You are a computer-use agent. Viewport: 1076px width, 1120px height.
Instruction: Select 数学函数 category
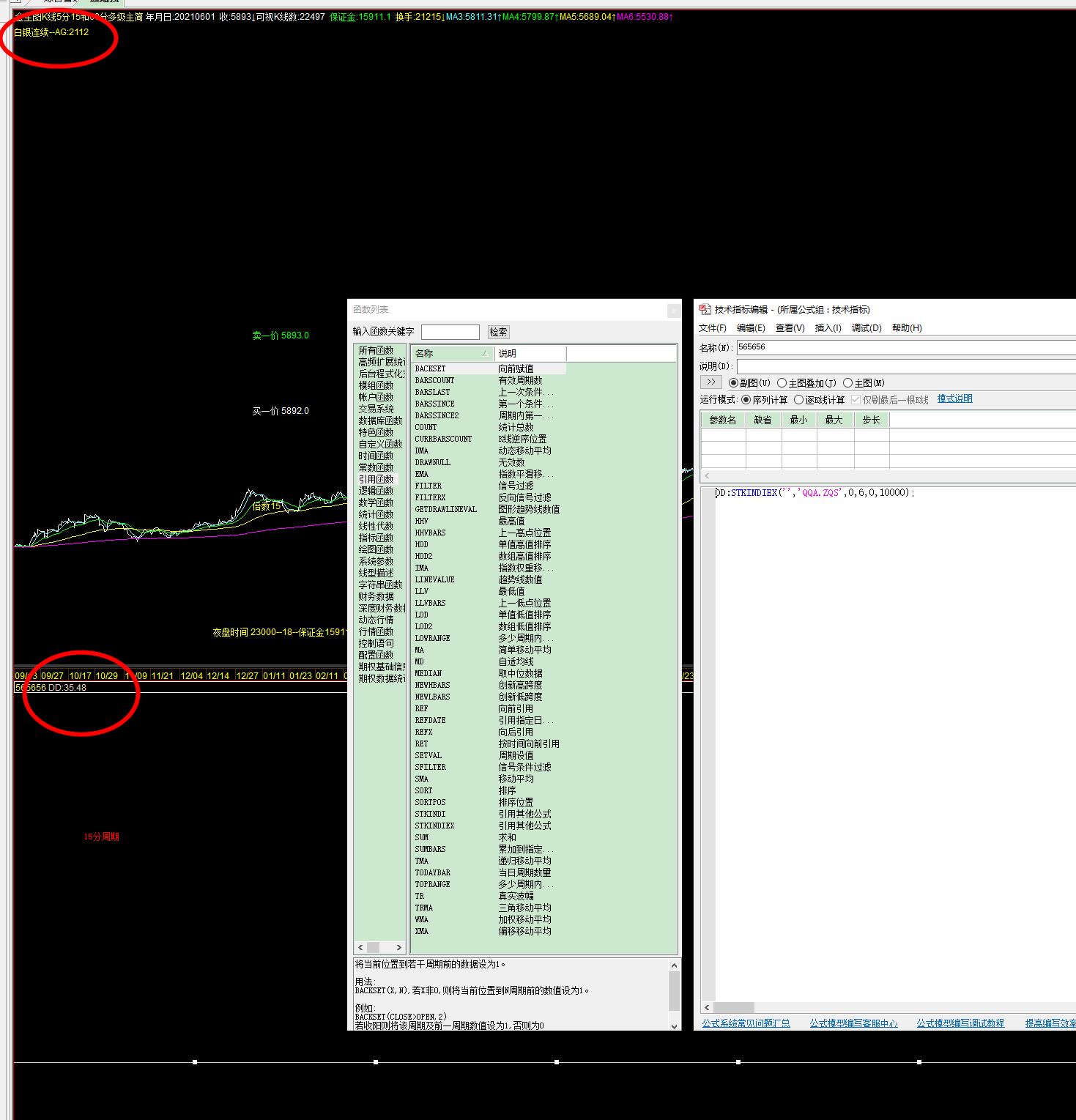(376, 503)
